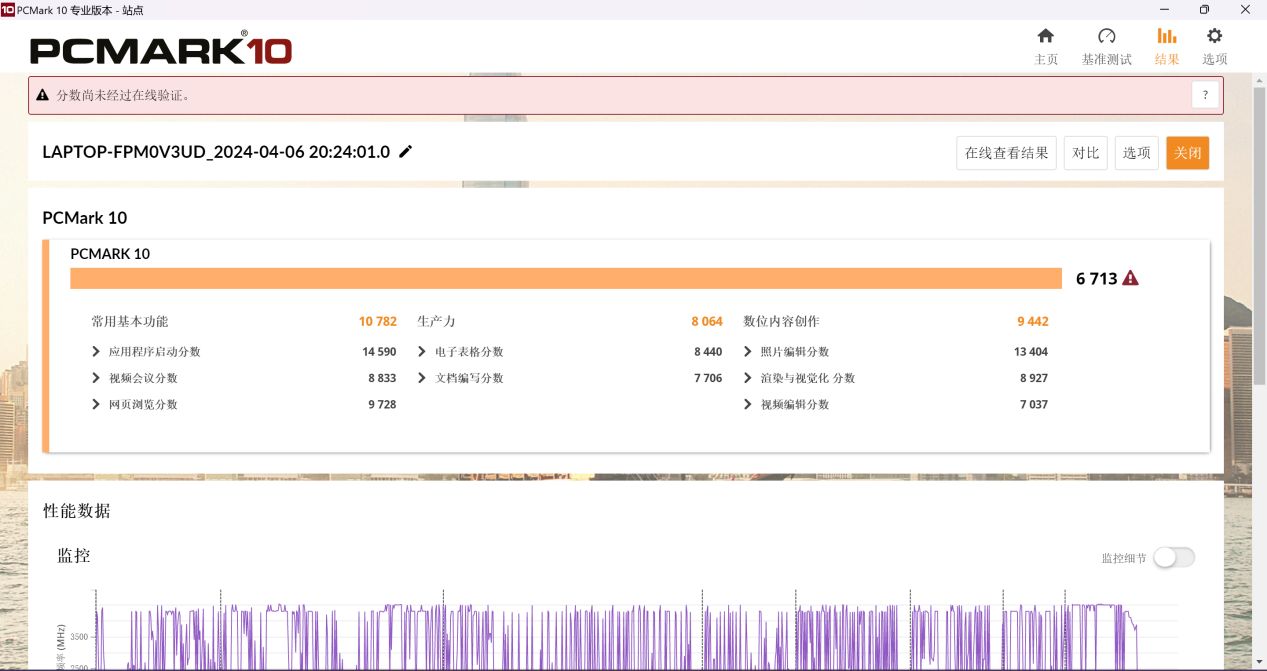Open the 选项 settings tab with gear icon
The image size is (1267, 671).
pyautogui.click(x=1214, y=46)
